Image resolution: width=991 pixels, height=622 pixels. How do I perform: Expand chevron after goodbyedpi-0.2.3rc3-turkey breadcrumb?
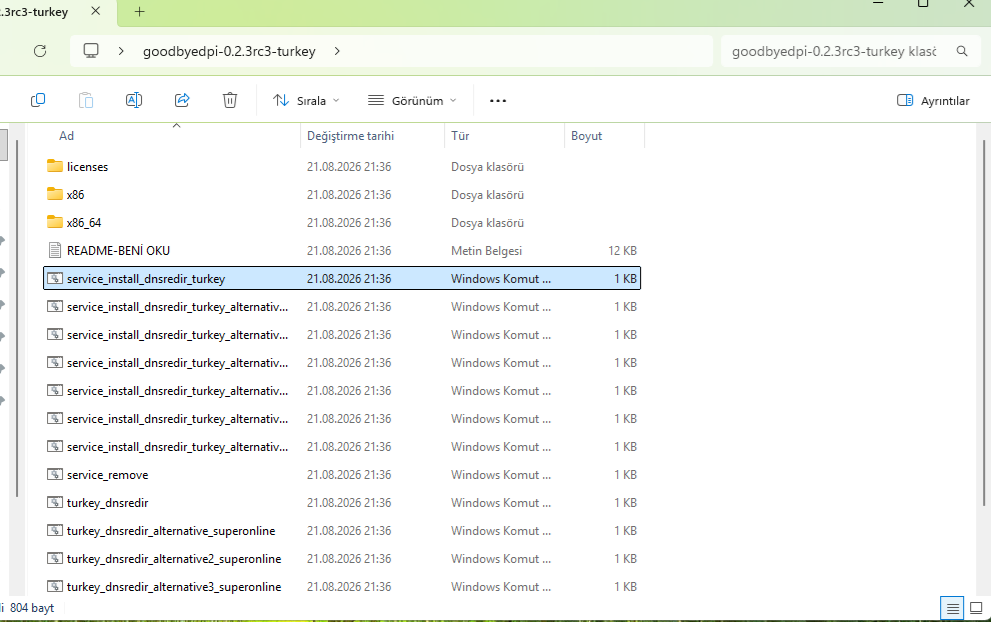click(x=337, y=51)
